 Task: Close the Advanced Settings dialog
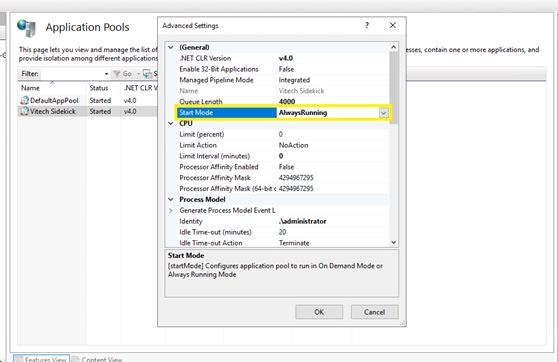pyautogui.click(x=393, y=25)
